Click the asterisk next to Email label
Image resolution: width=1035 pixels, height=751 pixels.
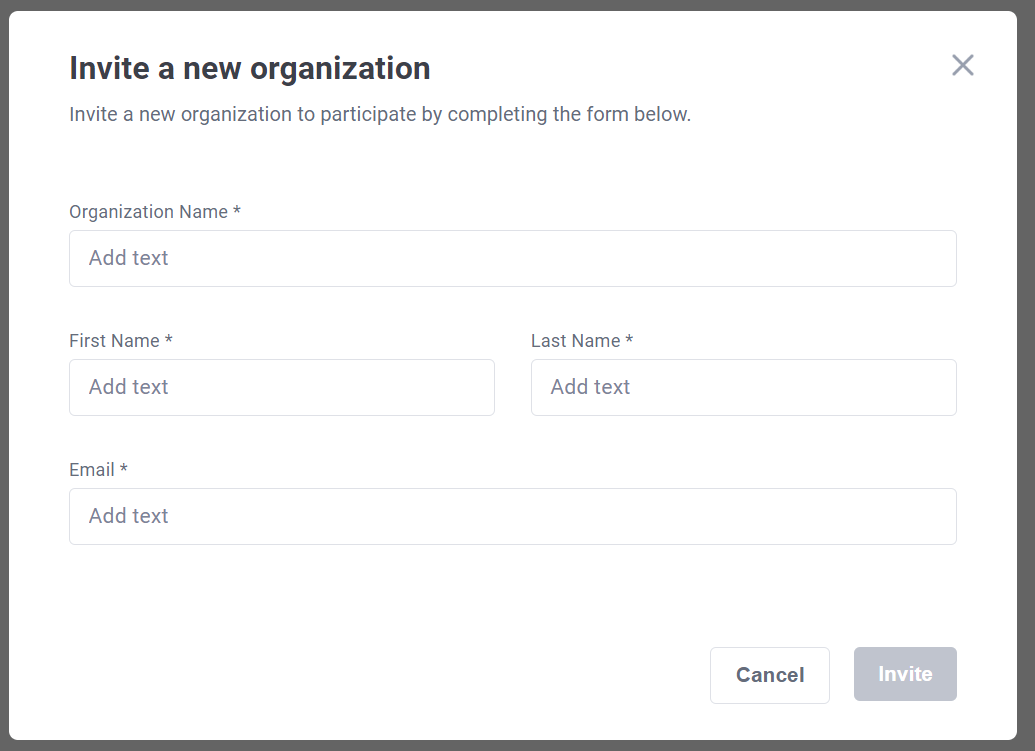(124, 470)
